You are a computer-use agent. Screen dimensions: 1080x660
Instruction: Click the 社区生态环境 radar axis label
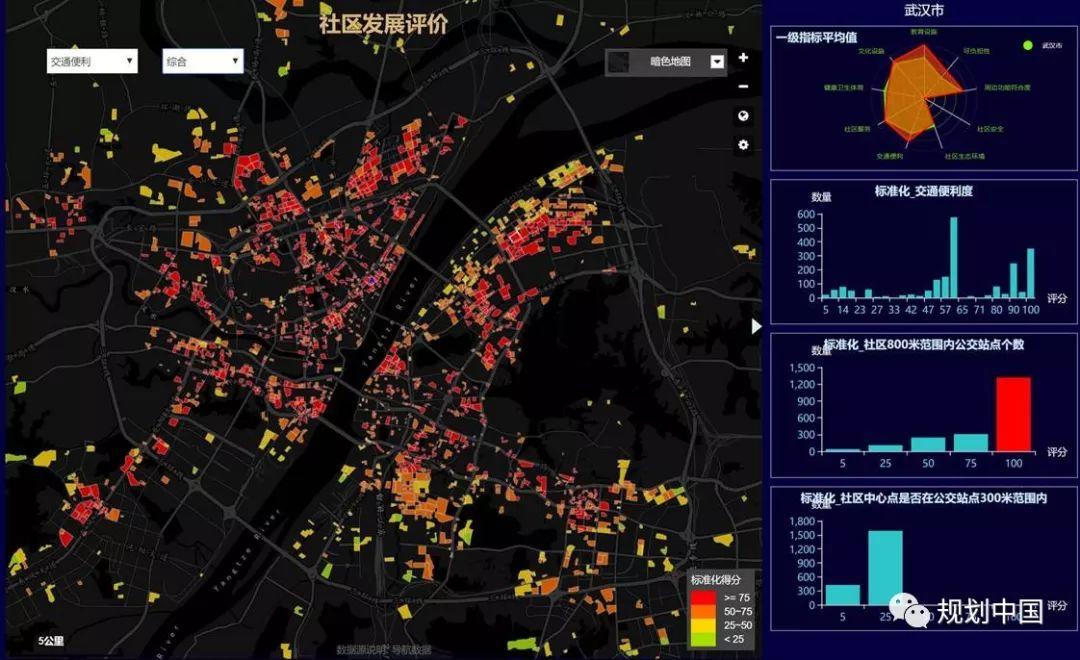tap(964, 156)
